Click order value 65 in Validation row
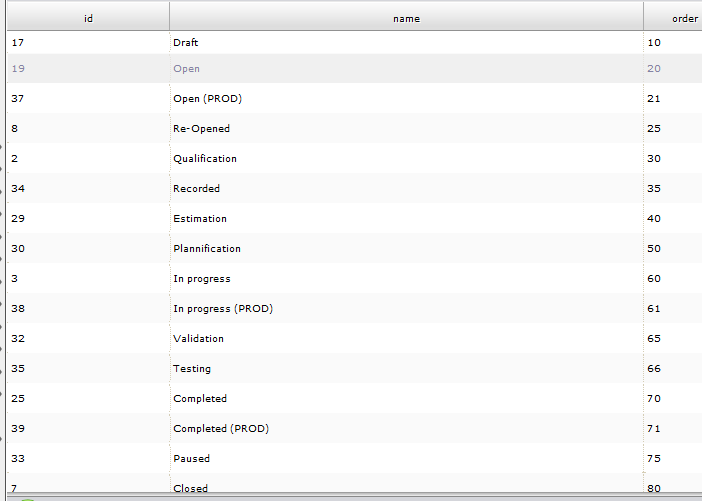The height and width of the screenshot is (501, 702). click(x=654, y=339)
